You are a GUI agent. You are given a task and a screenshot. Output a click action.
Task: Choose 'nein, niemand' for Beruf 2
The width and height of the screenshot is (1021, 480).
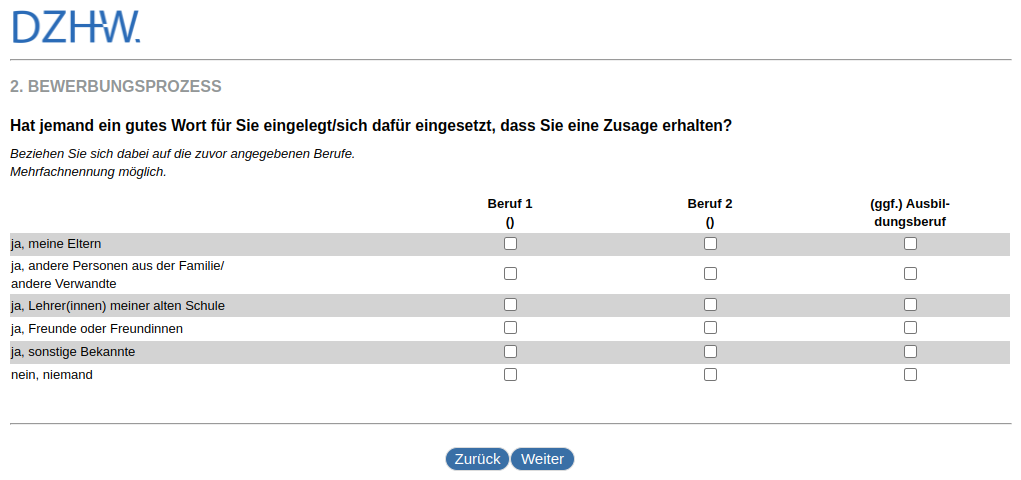click(x=710, y=374)
